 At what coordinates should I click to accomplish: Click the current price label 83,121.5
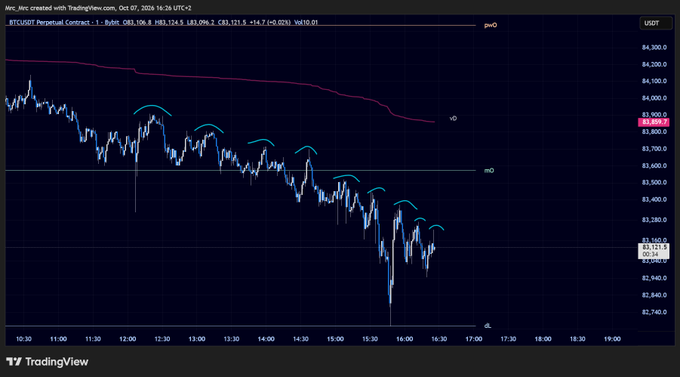pos(654,250)
